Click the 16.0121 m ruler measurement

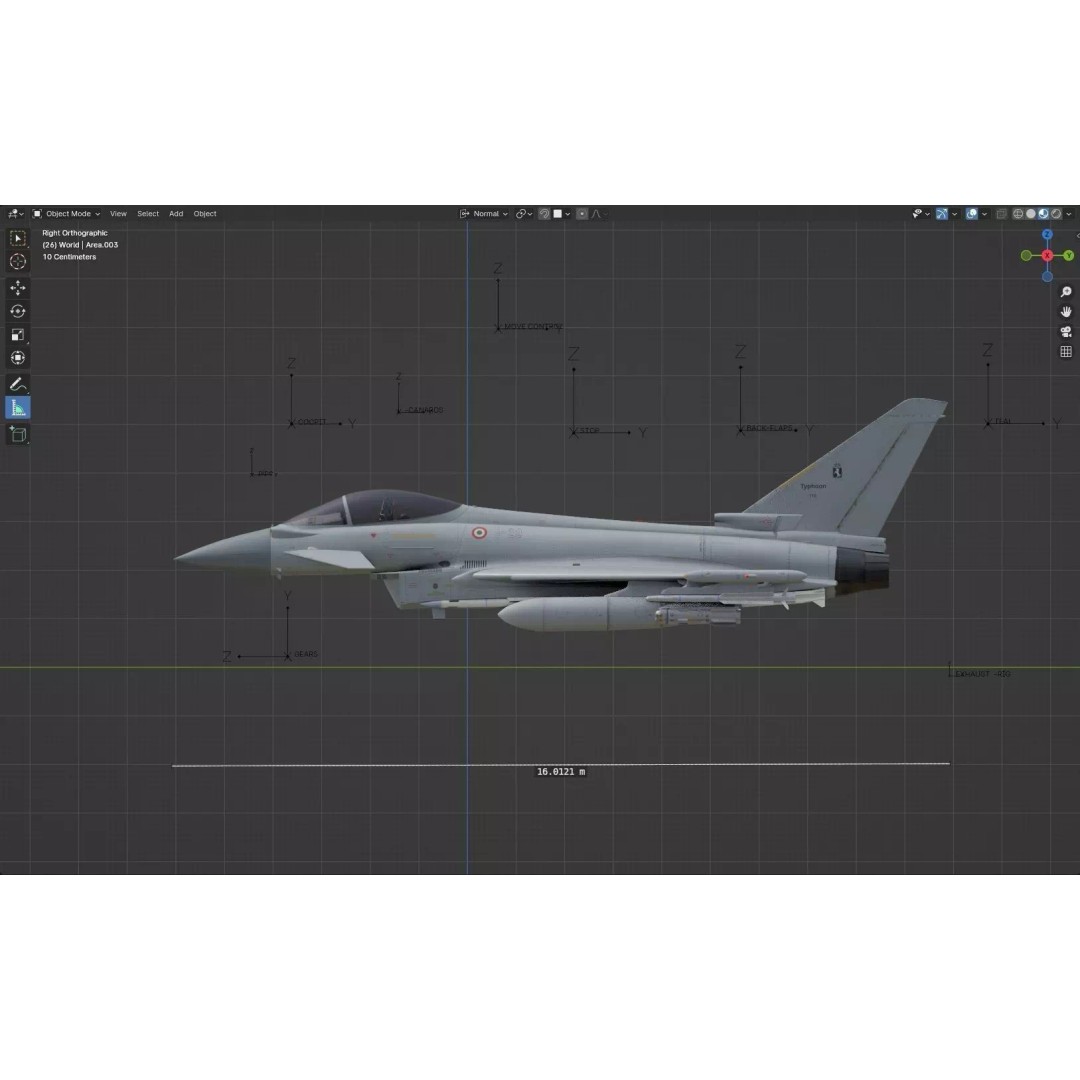click(561, 772)
